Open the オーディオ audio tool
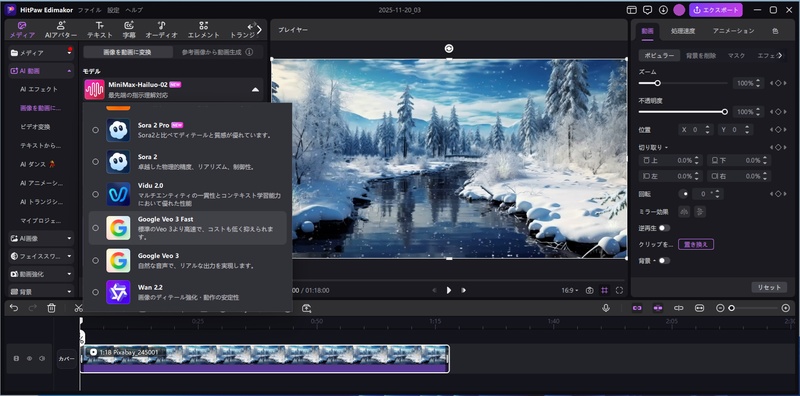 (x=161, y=30)
